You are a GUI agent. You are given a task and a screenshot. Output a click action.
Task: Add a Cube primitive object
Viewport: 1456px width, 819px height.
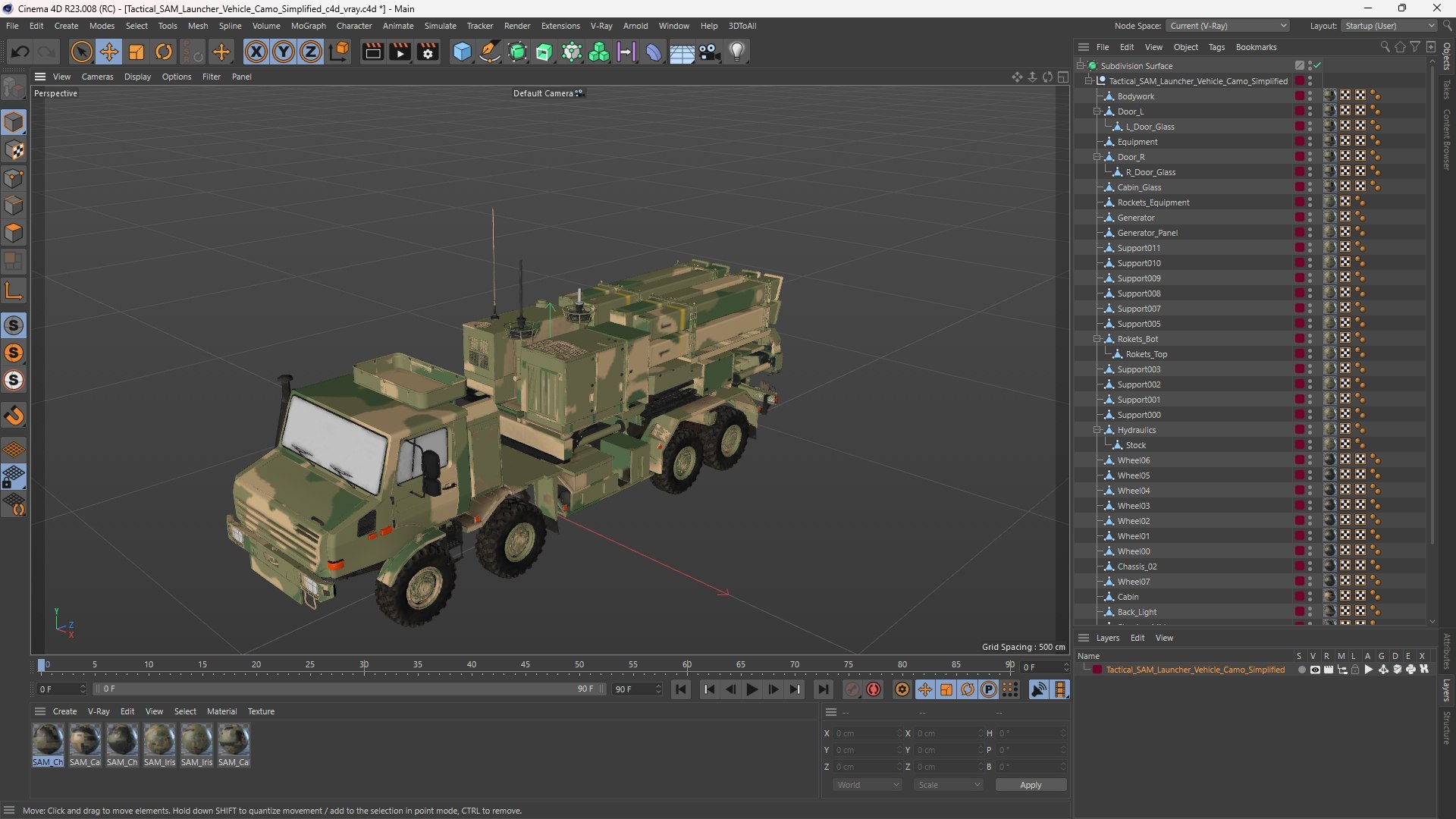(462, 52)
